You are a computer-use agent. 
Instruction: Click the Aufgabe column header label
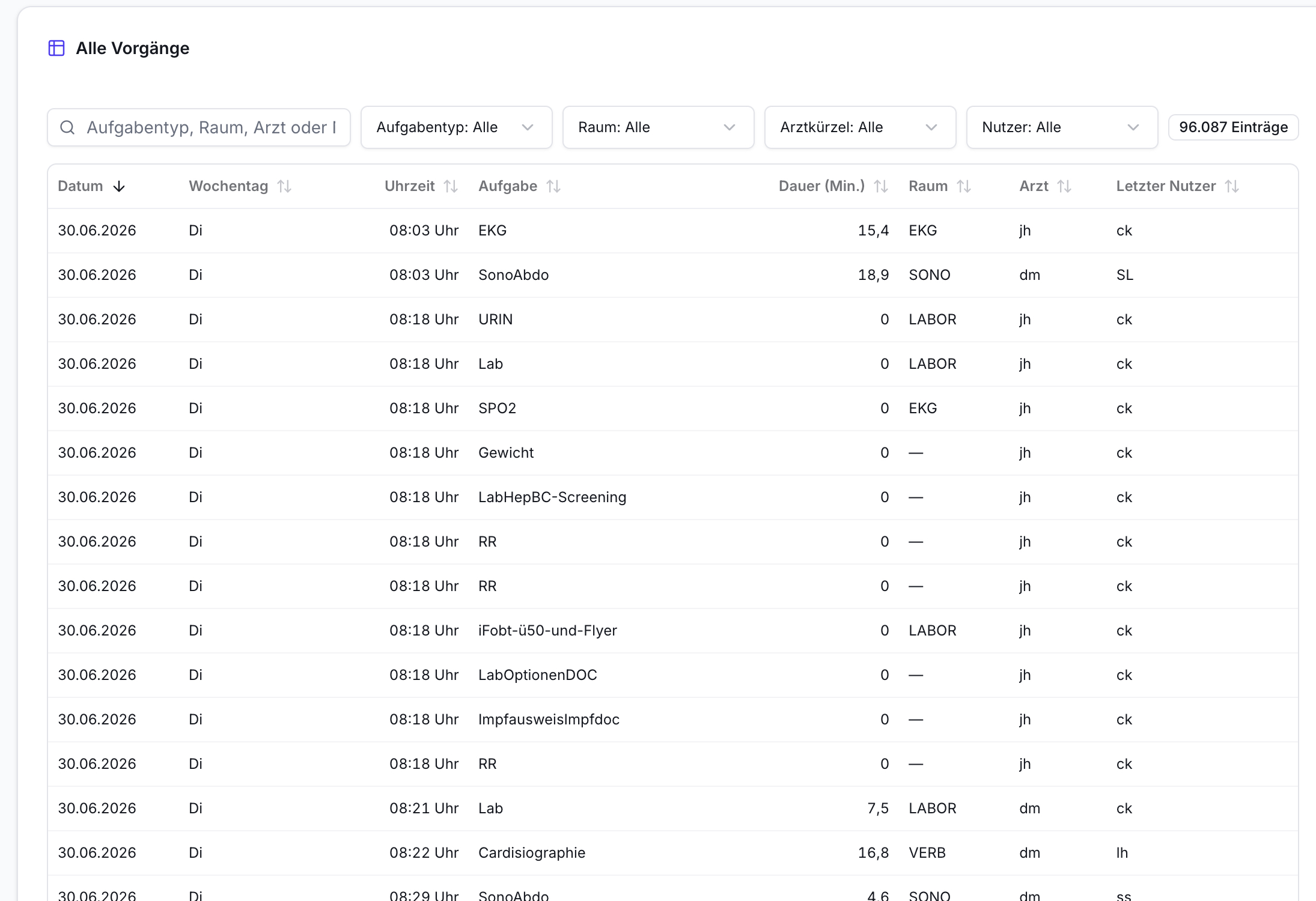508,186
